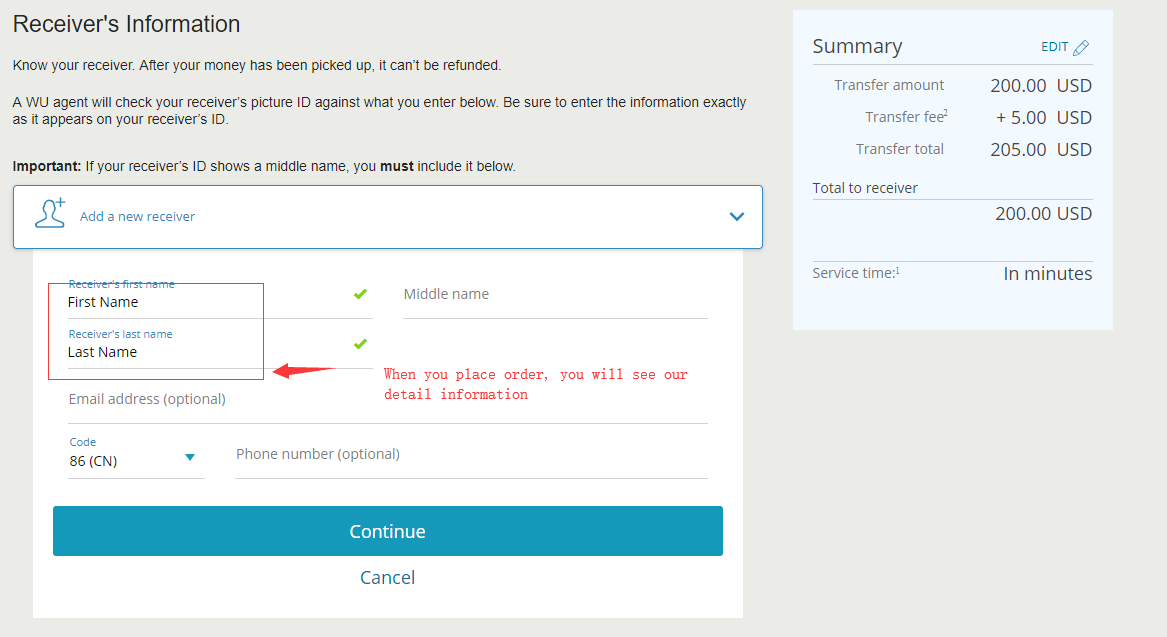This screenshot has height=637, width=1167.
Task: Focus the Receiver's last name field
Action: click(x=220, y=347)
